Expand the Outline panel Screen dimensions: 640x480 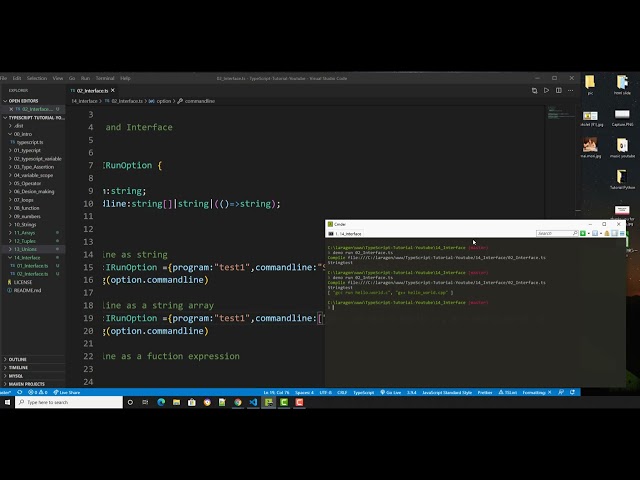point(33,359)
